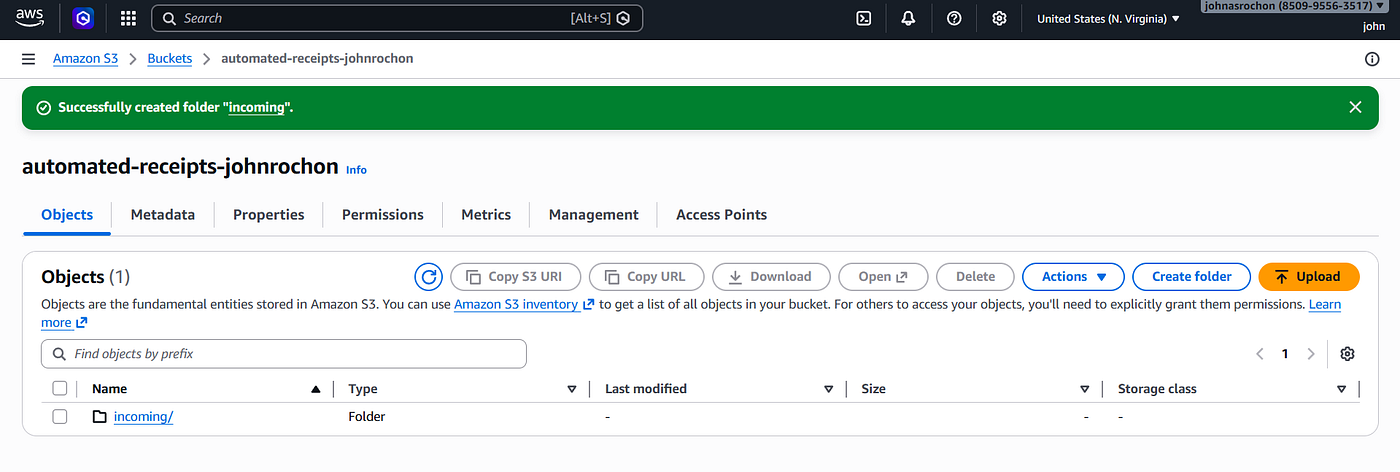The image size is (1400, 472).
Task: Open the Services grid menu icon
Action: pos(128,18)
